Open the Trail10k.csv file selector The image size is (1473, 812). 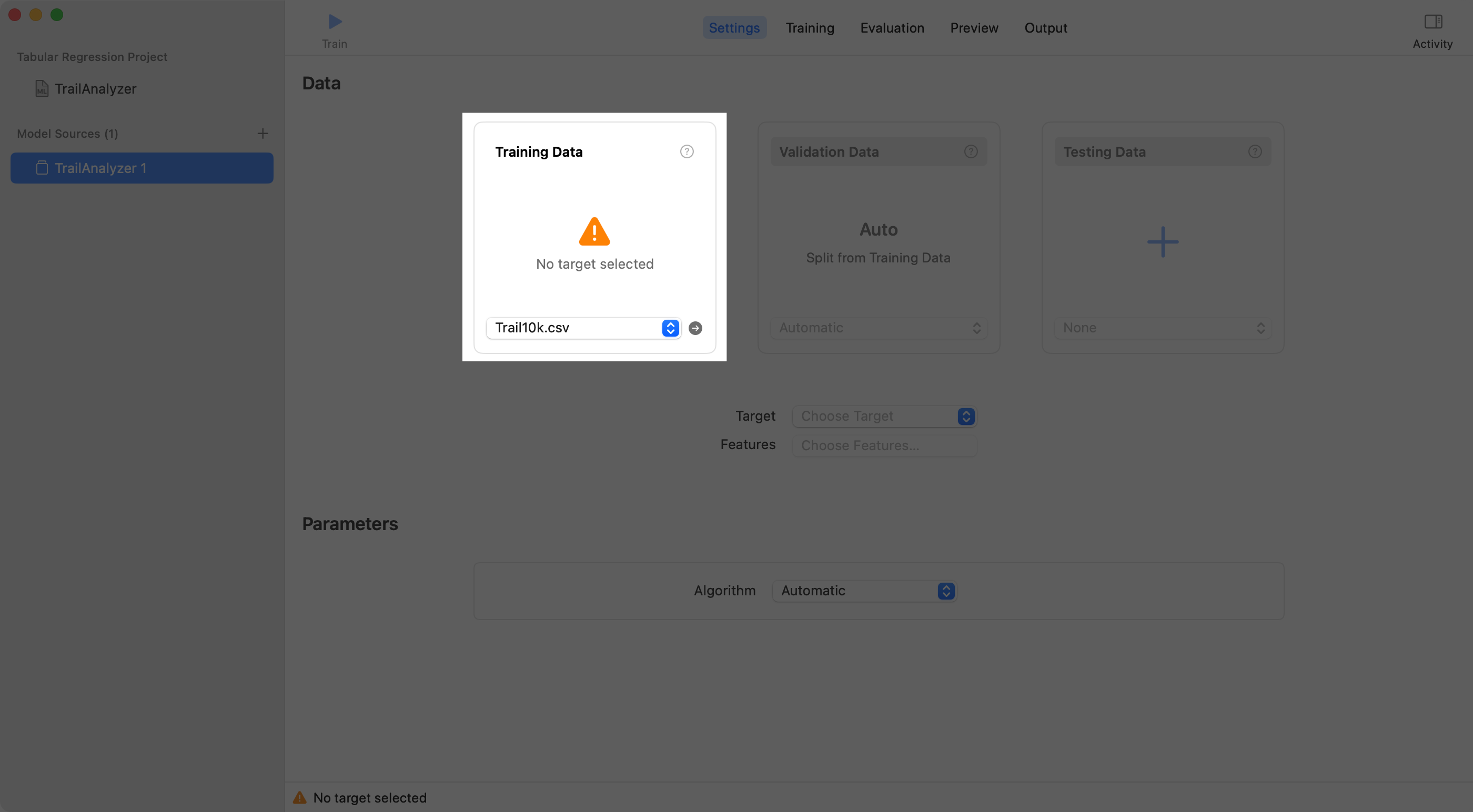coord(670,328)
